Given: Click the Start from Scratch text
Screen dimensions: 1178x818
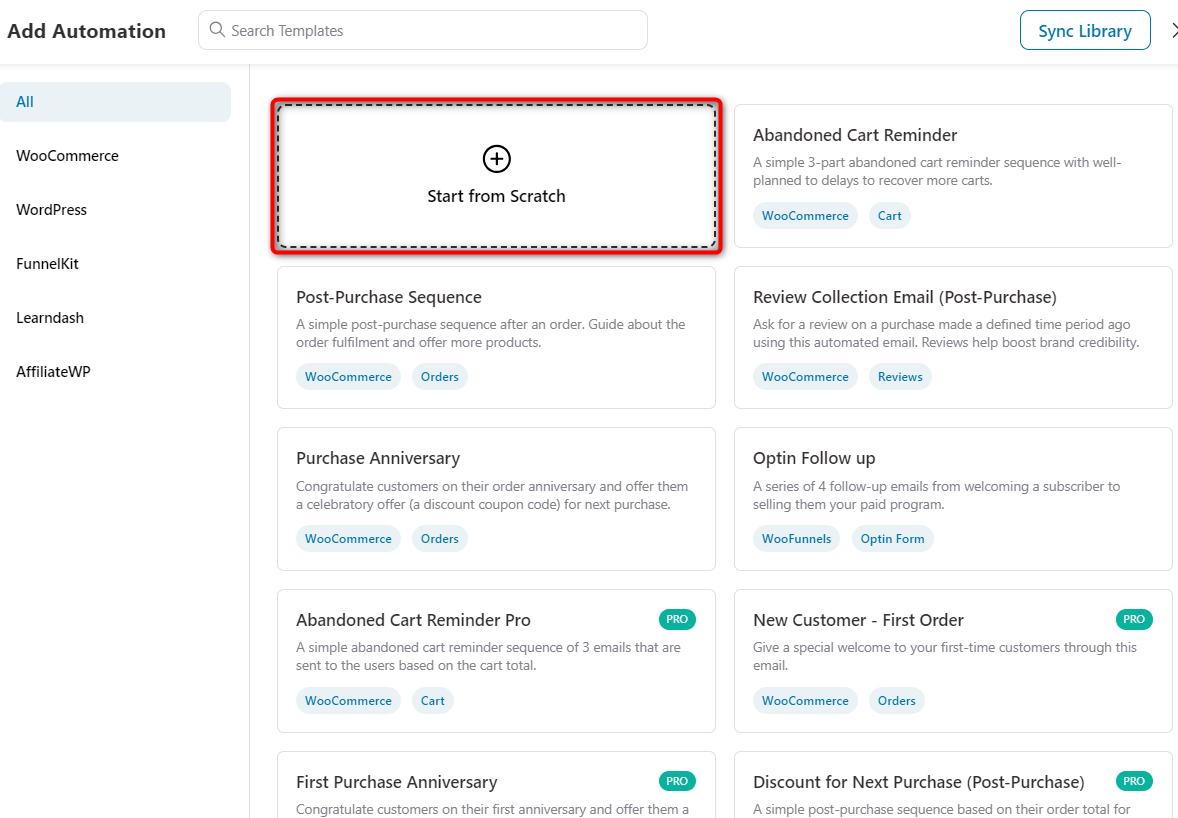Looking at the screenshot, I should 496,196.
